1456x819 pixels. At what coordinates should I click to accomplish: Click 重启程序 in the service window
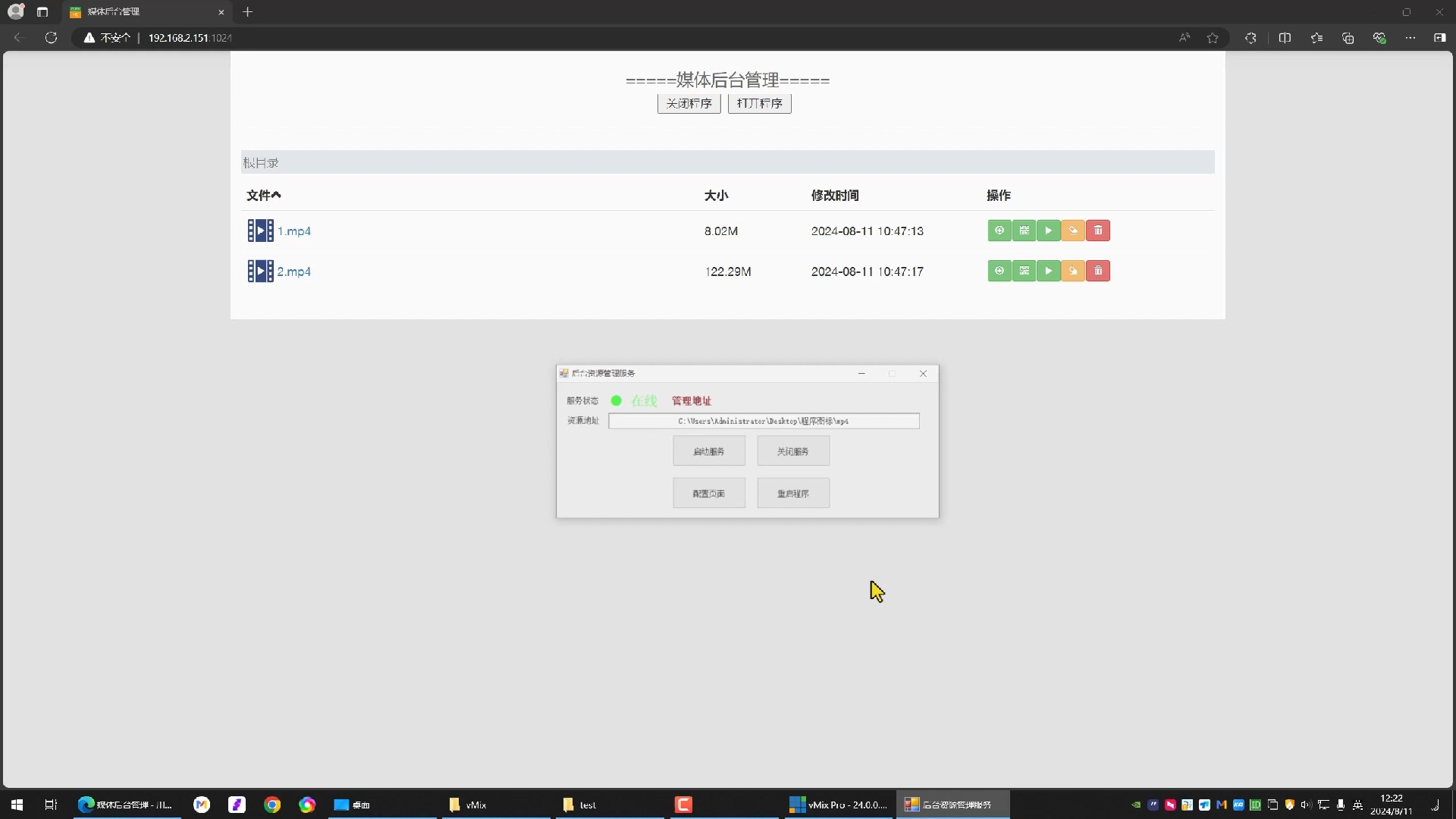793,493
